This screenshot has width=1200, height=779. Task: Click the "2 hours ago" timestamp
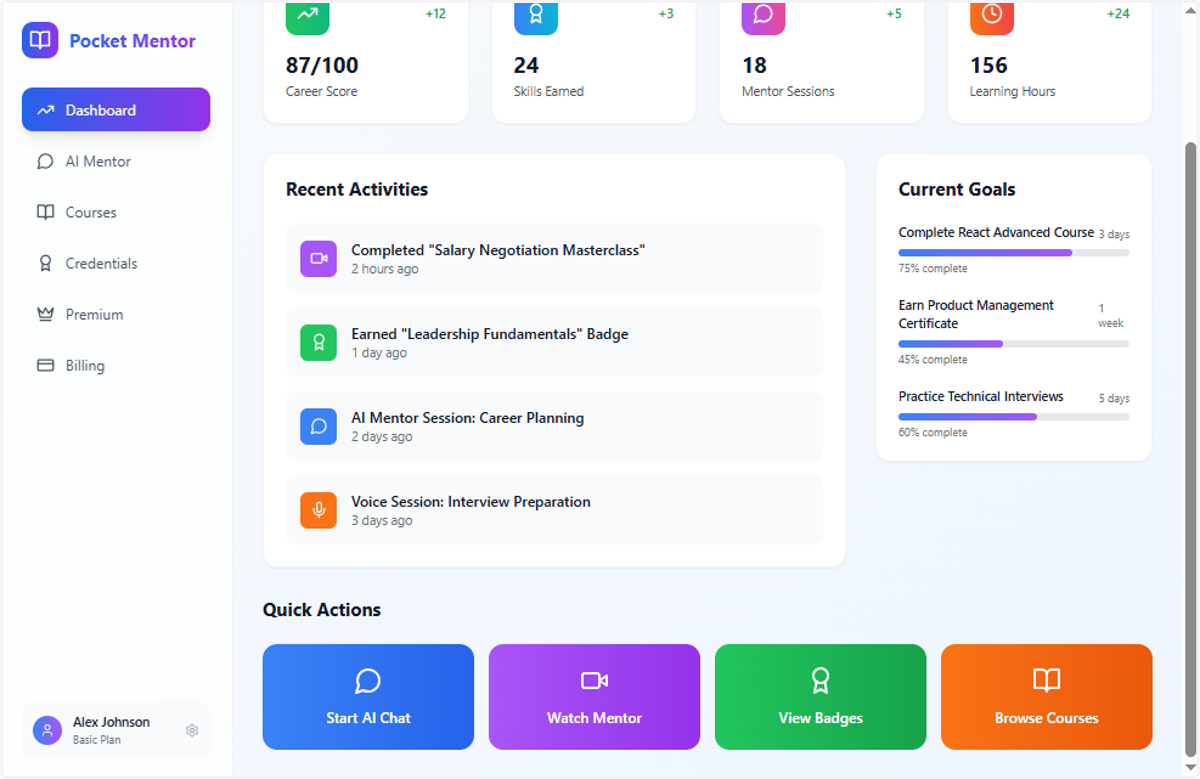pos(385,269)
